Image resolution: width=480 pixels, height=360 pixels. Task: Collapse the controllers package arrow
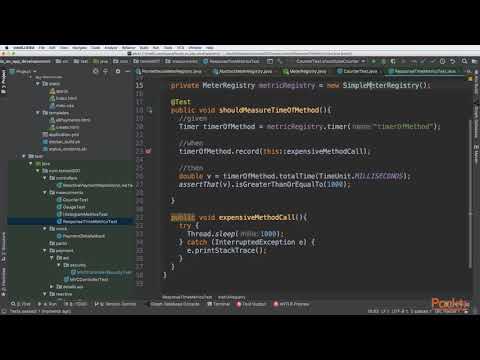pos(45,178)
